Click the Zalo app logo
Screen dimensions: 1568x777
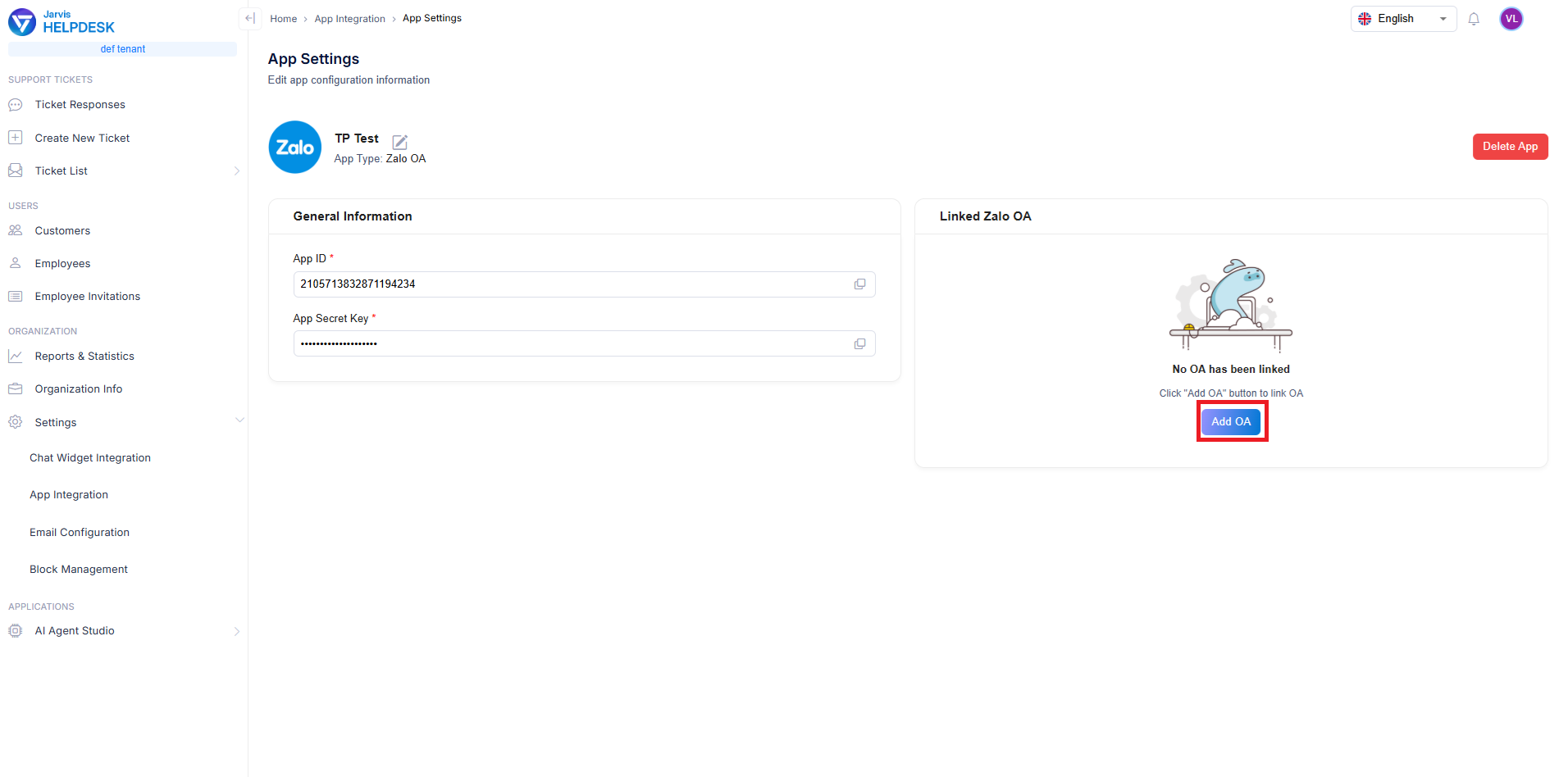[295, 148]
